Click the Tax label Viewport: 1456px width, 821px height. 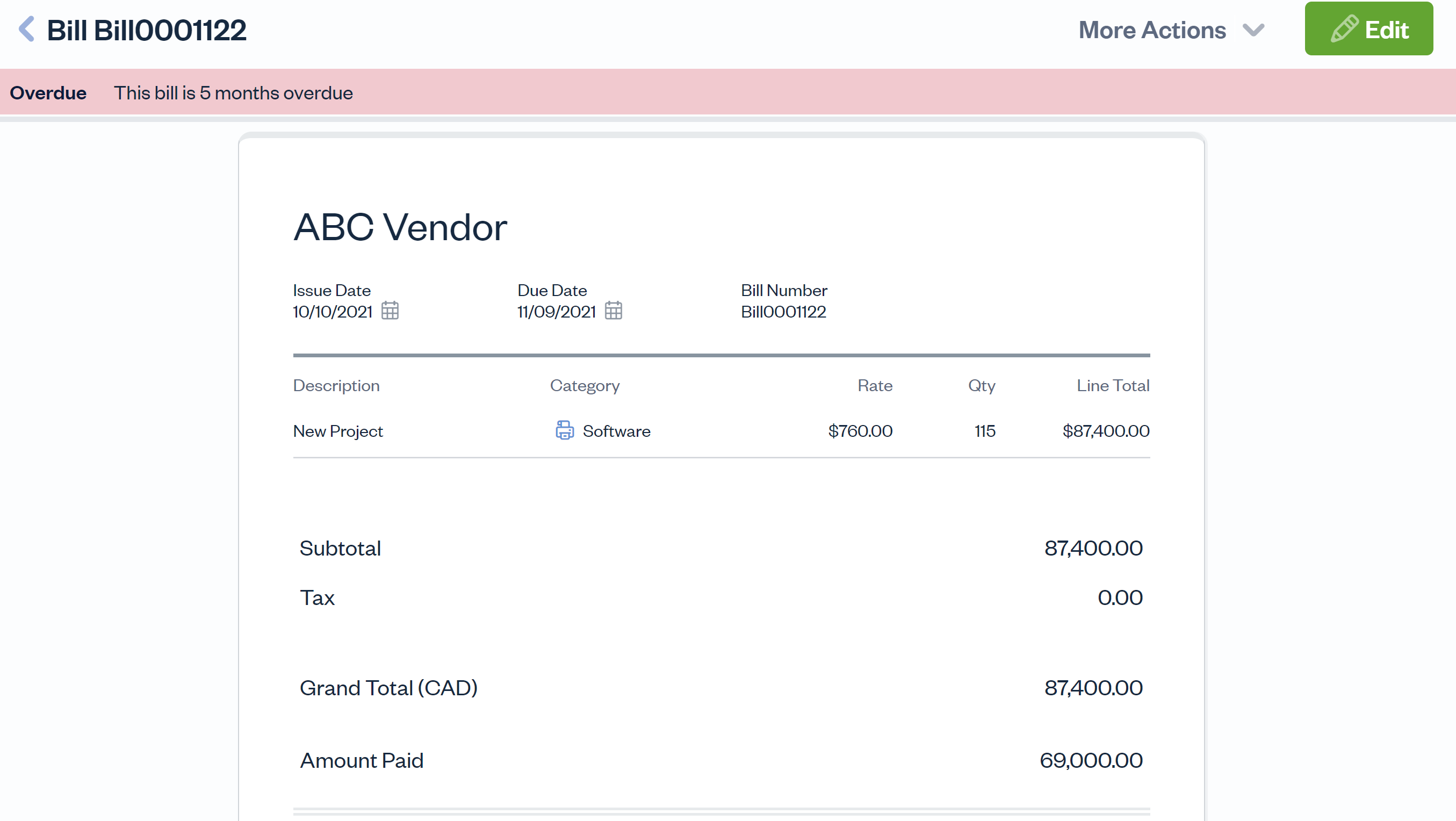coord(317,597)
